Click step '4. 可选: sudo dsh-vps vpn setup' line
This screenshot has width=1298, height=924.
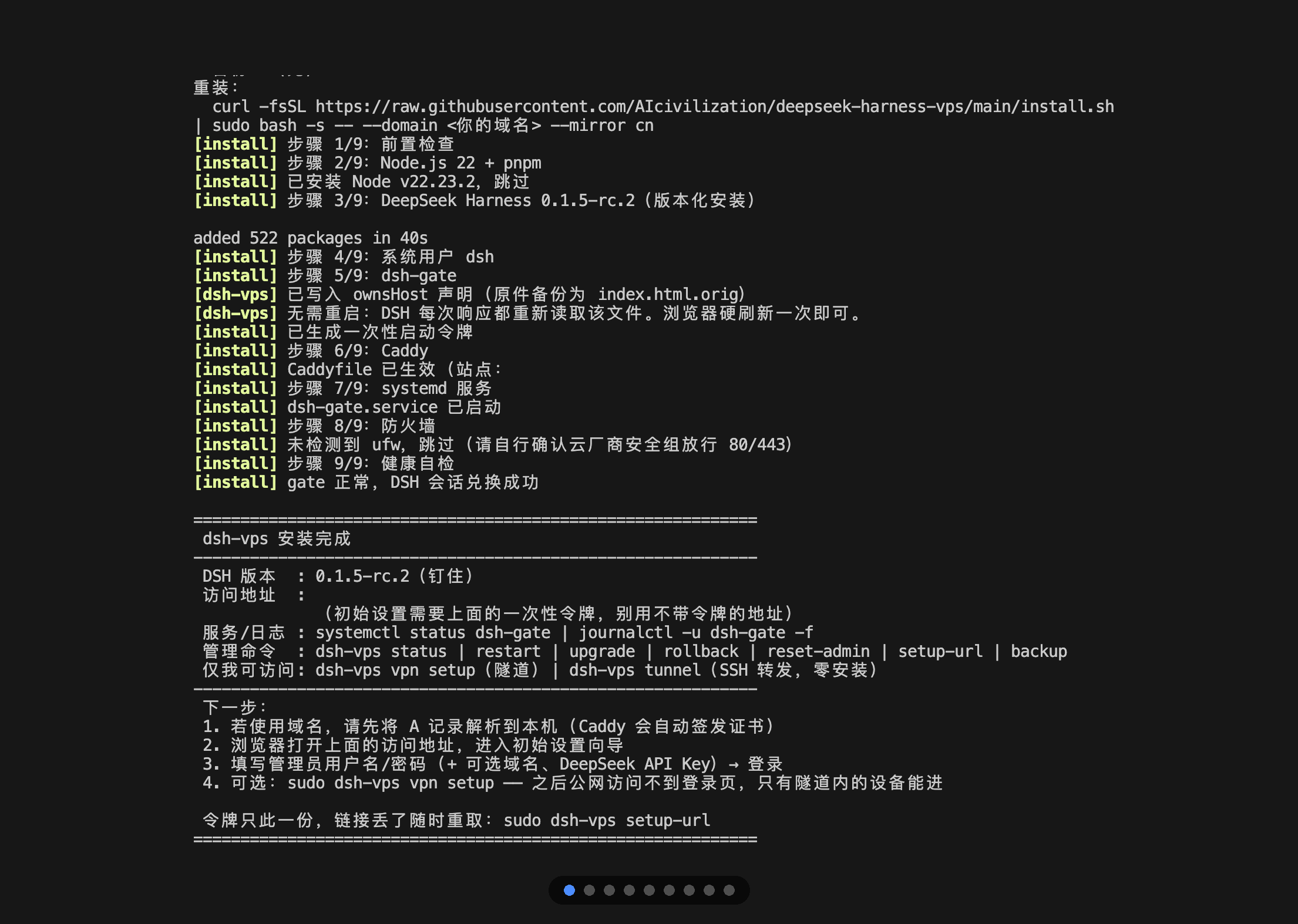pyautogui.click(x=573, y=783)
